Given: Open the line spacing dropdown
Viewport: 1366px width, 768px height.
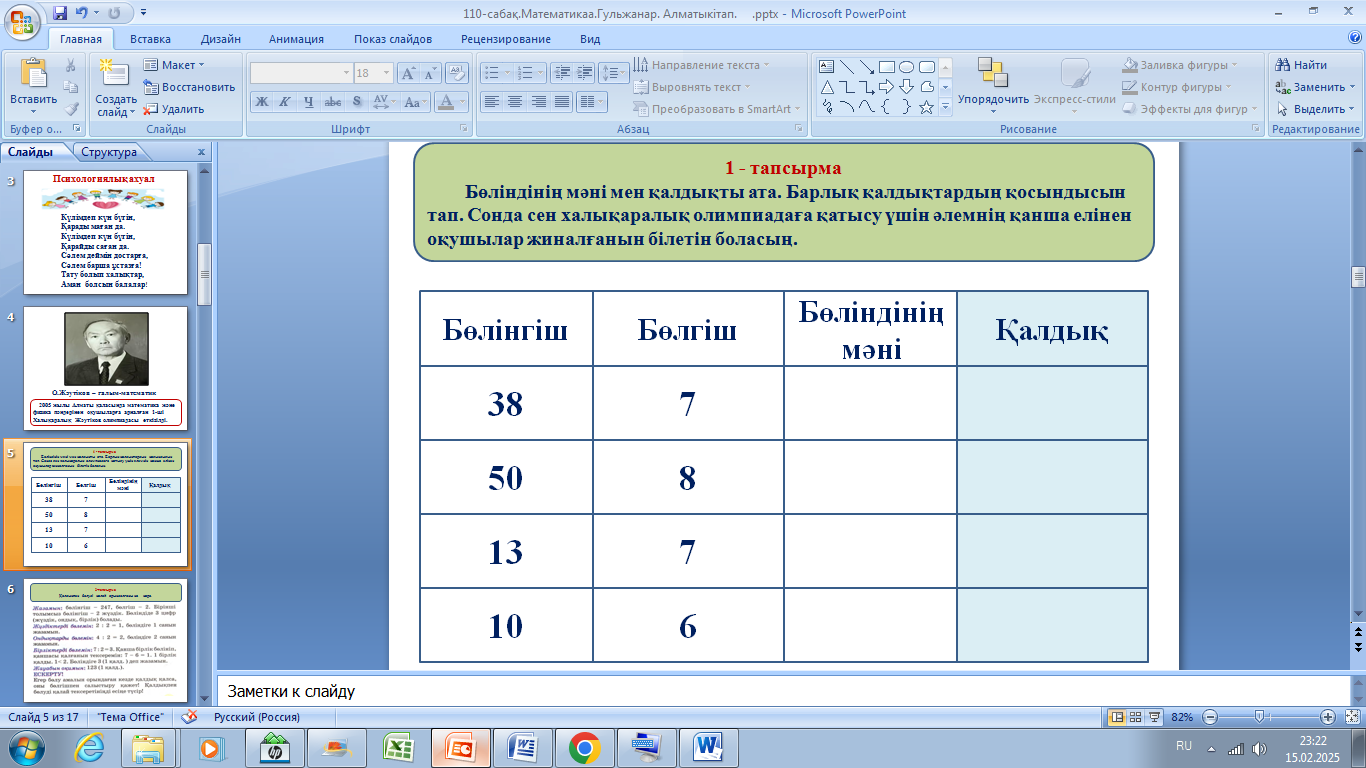Looking at the screenshot, I should 616,73.
